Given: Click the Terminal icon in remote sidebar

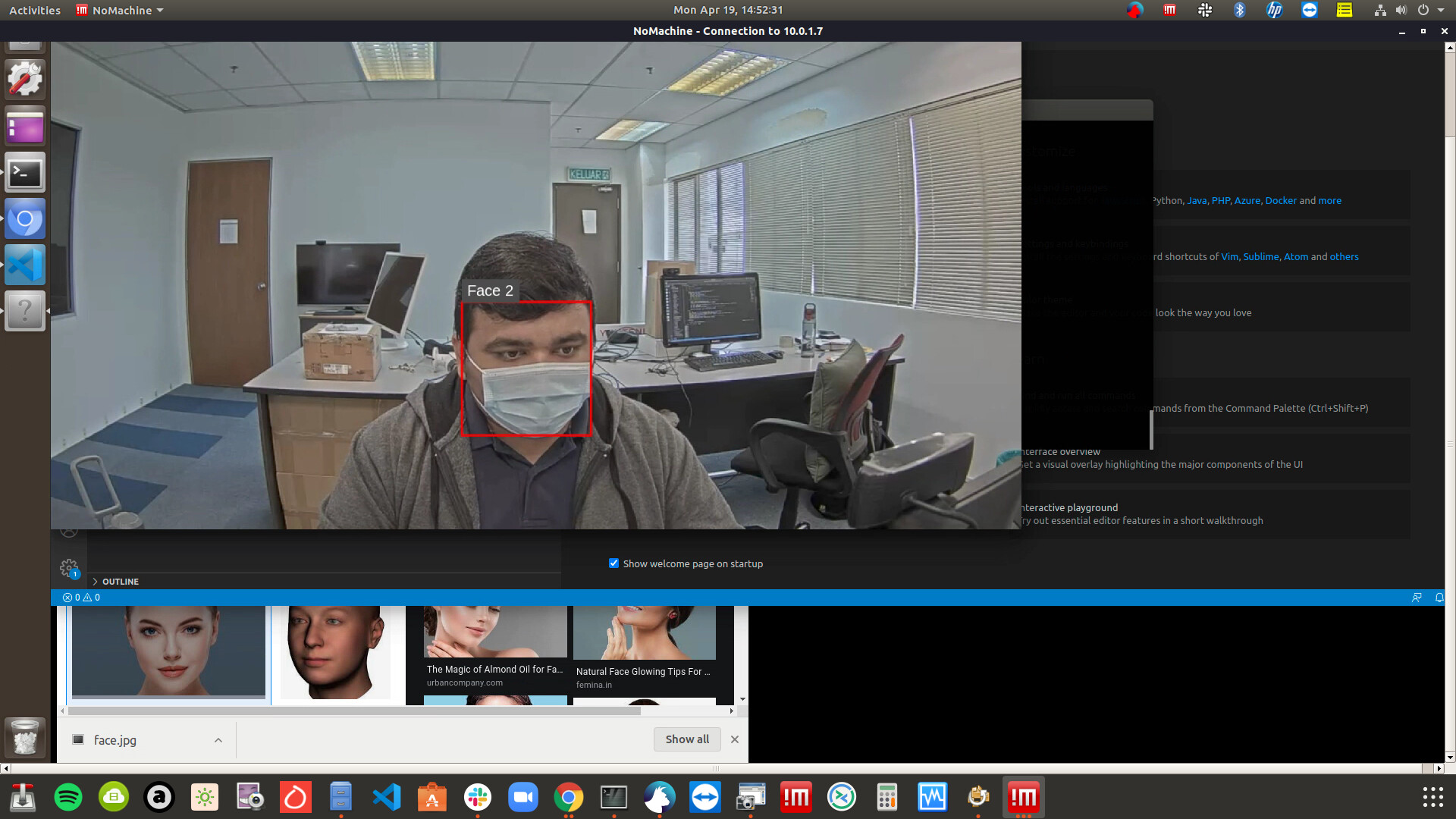Looking at the screenshot, I should click(25, 173).
